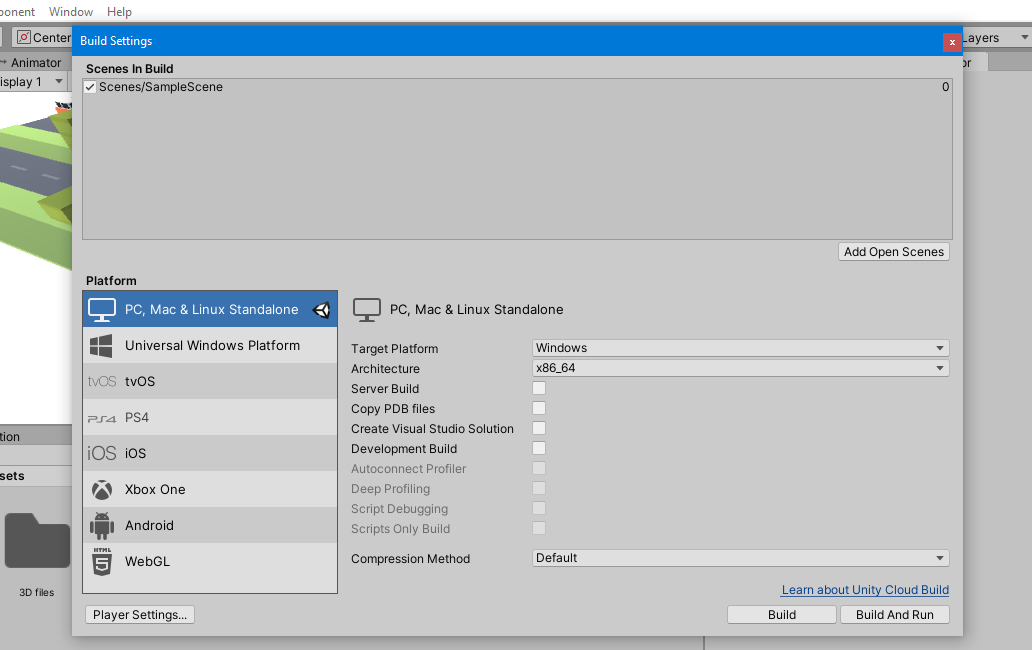The width and height of the screenshot is (1032, 650).
Task: Open the Layers dropdown in the editor
Action: (996, 38)
